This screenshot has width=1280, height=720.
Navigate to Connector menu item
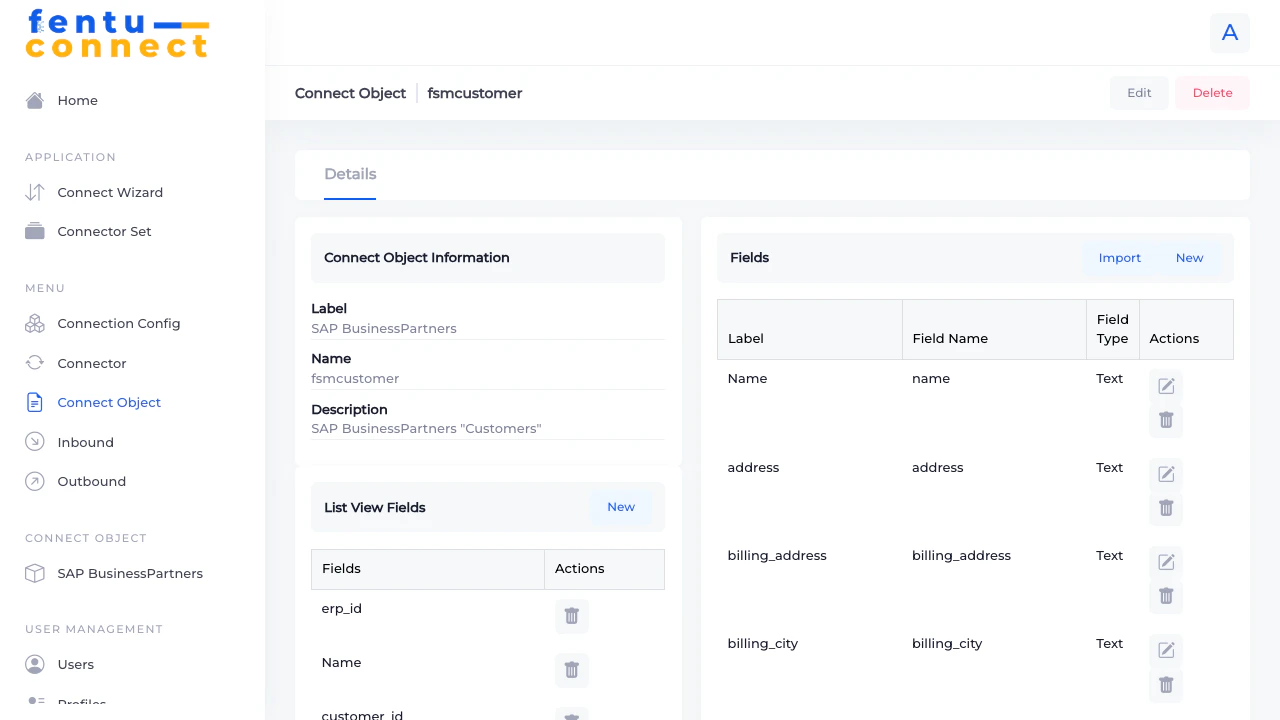click(92, 363)
